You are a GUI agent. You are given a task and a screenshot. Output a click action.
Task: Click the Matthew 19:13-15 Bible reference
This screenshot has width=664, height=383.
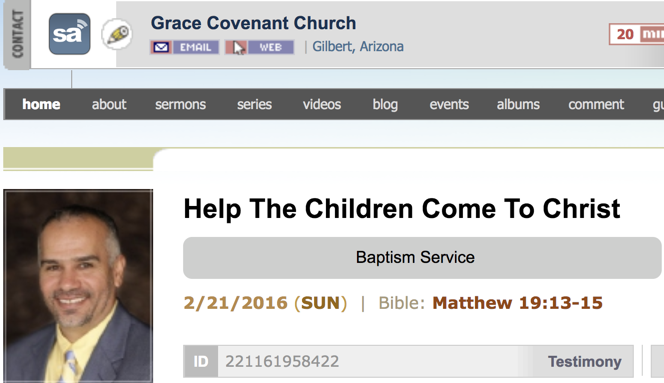[x=517, y=303]
